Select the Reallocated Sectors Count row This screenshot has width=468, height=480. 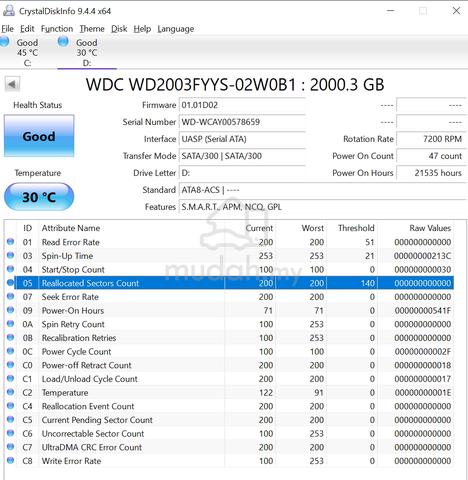[234, 283]
